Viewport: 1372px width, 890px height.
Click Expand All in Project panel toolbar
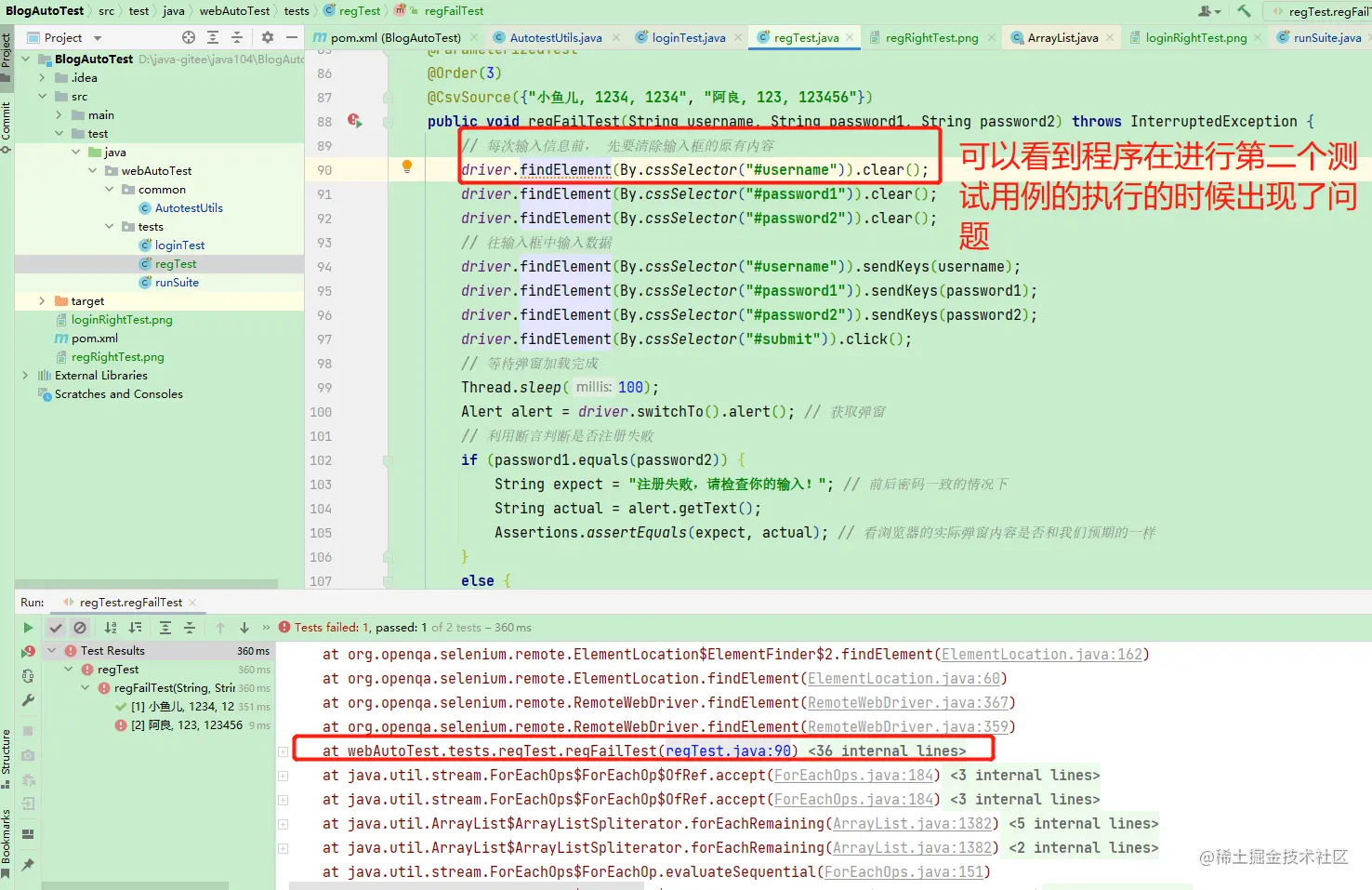(x=213, y=37)
